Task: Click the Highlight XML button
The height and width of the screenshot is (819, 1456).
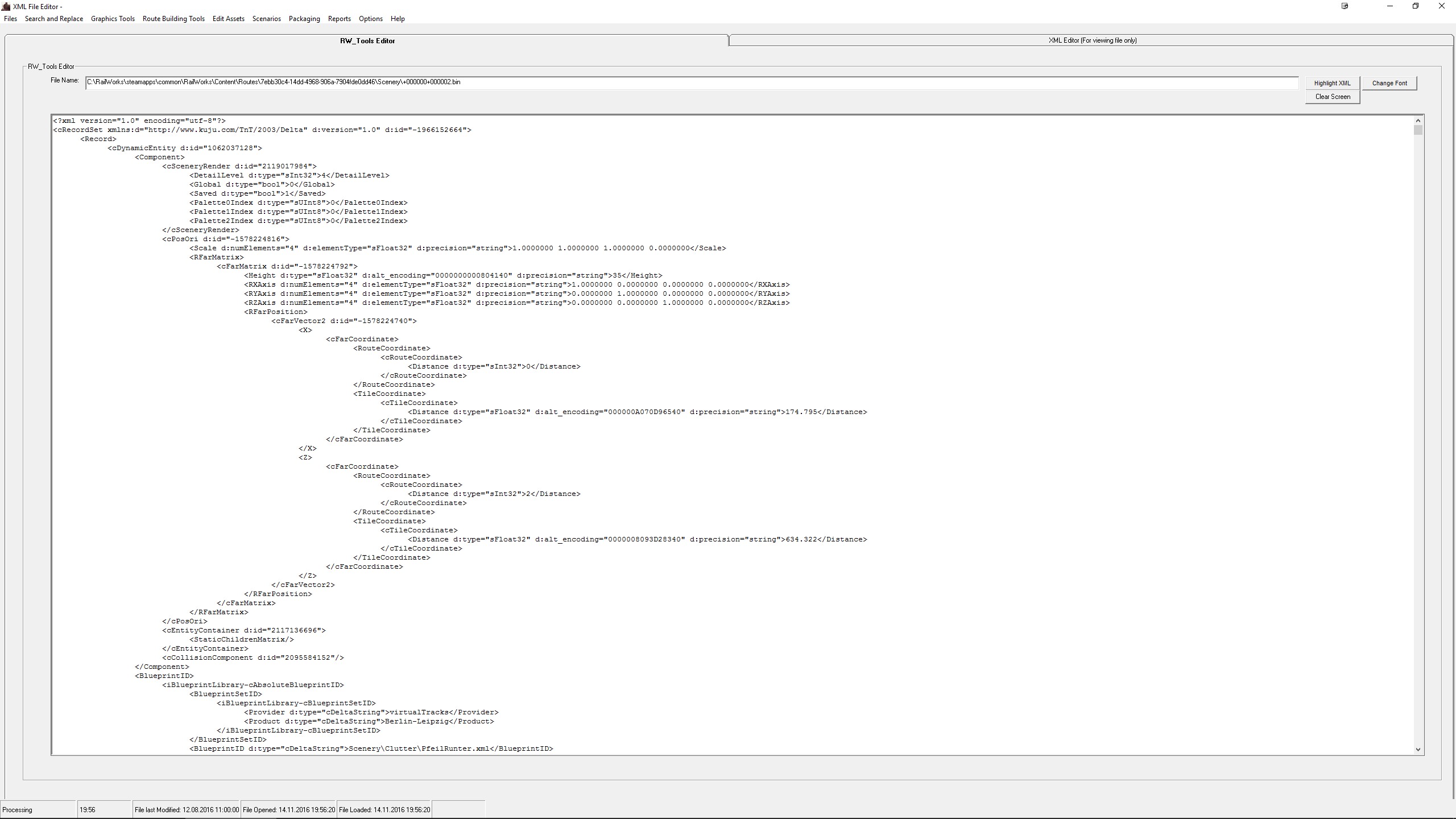Action: point(1332,83)
